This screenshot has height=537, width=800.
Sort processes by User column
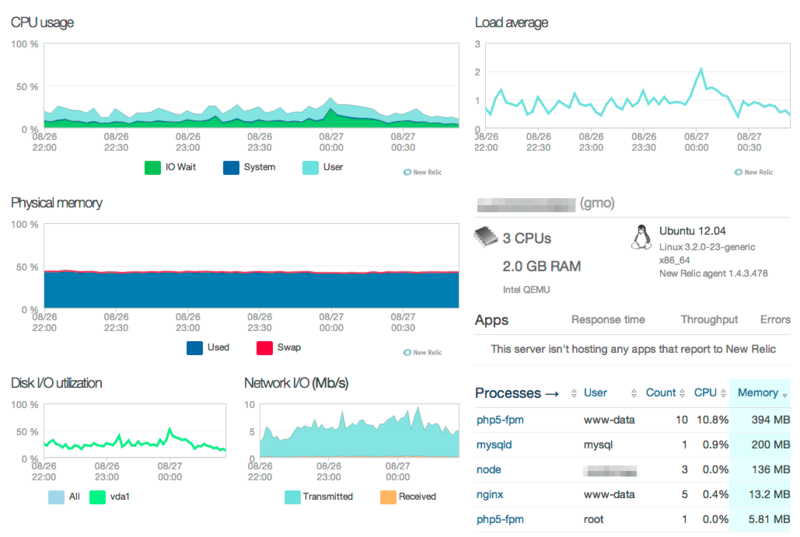[595, 393]
